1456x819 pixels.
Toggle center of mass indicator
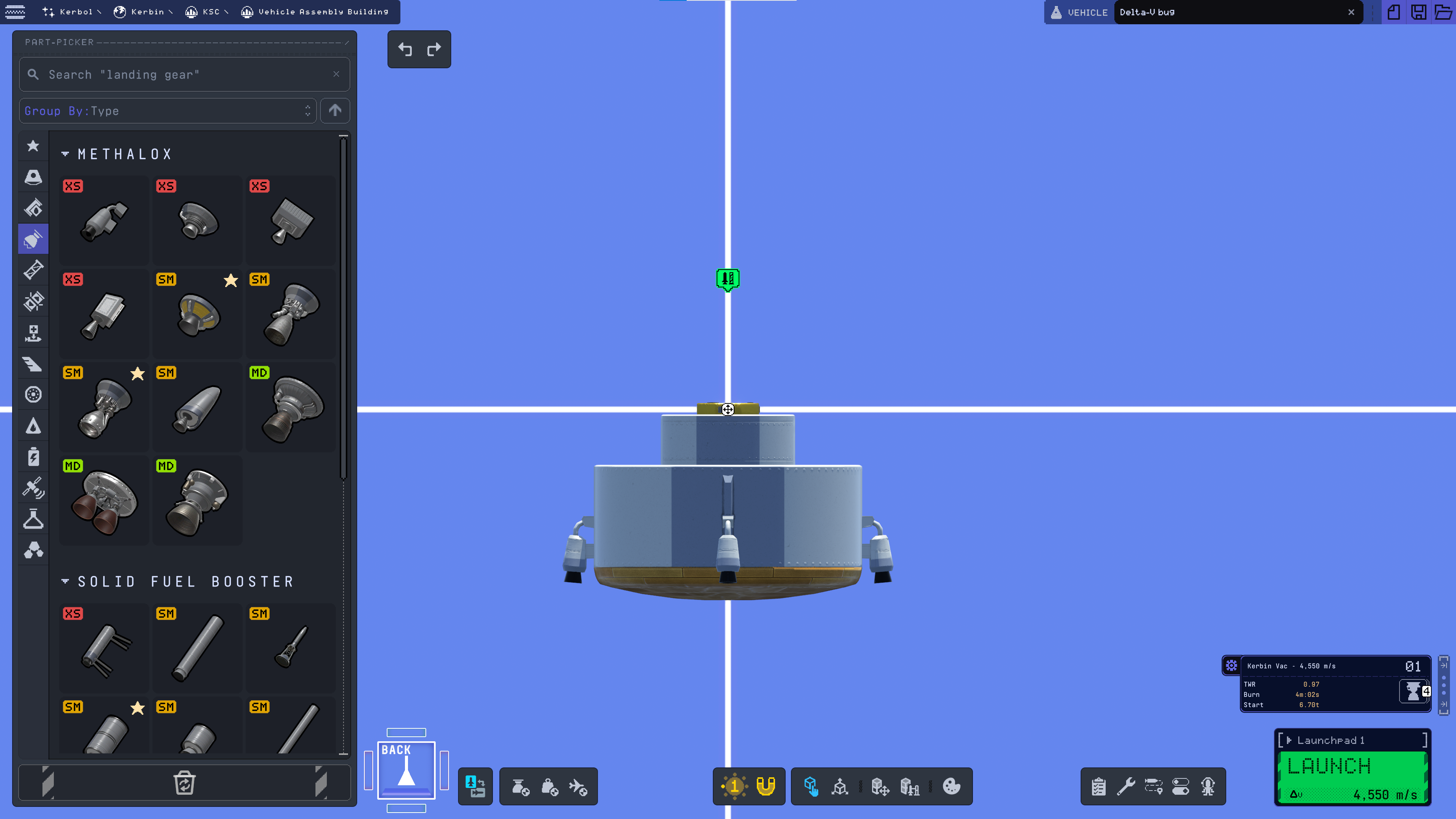(x=549, y=786)
